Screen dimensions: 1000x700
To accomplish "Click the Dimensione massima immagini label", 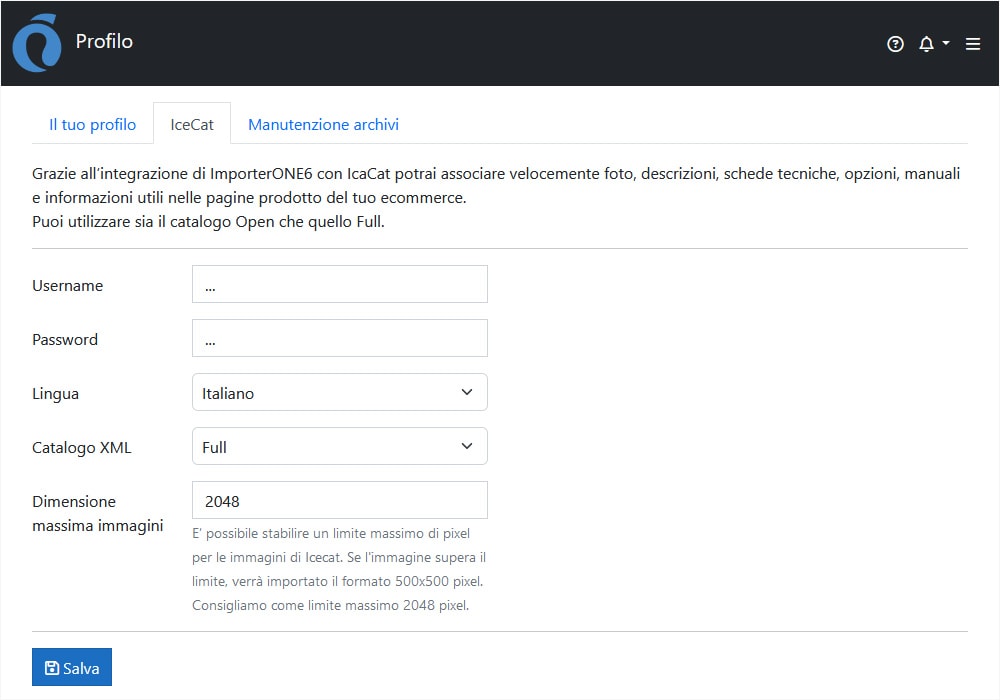I will click(x=97, y=513).
